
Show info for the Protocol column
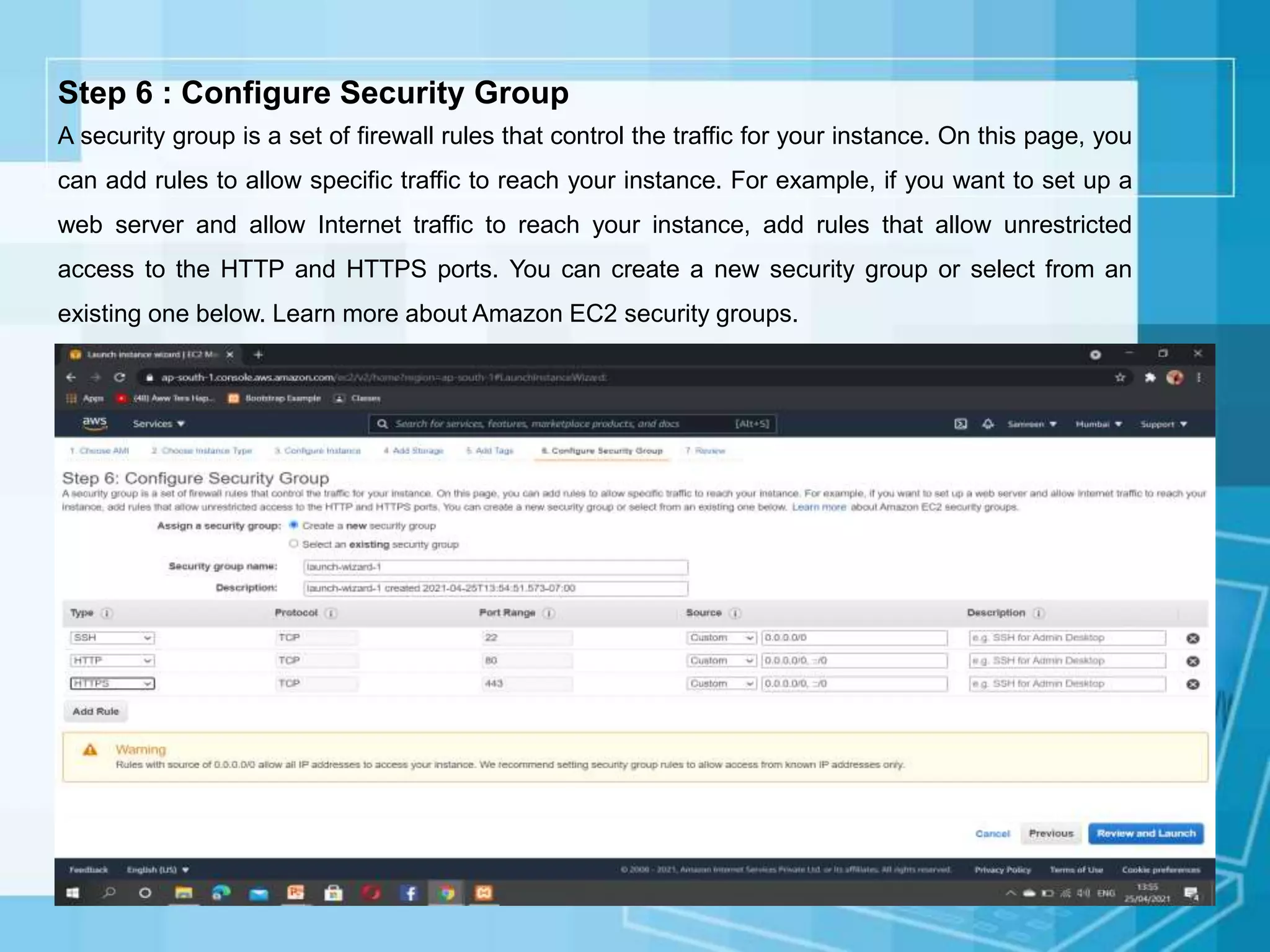[x=331, y=613]
